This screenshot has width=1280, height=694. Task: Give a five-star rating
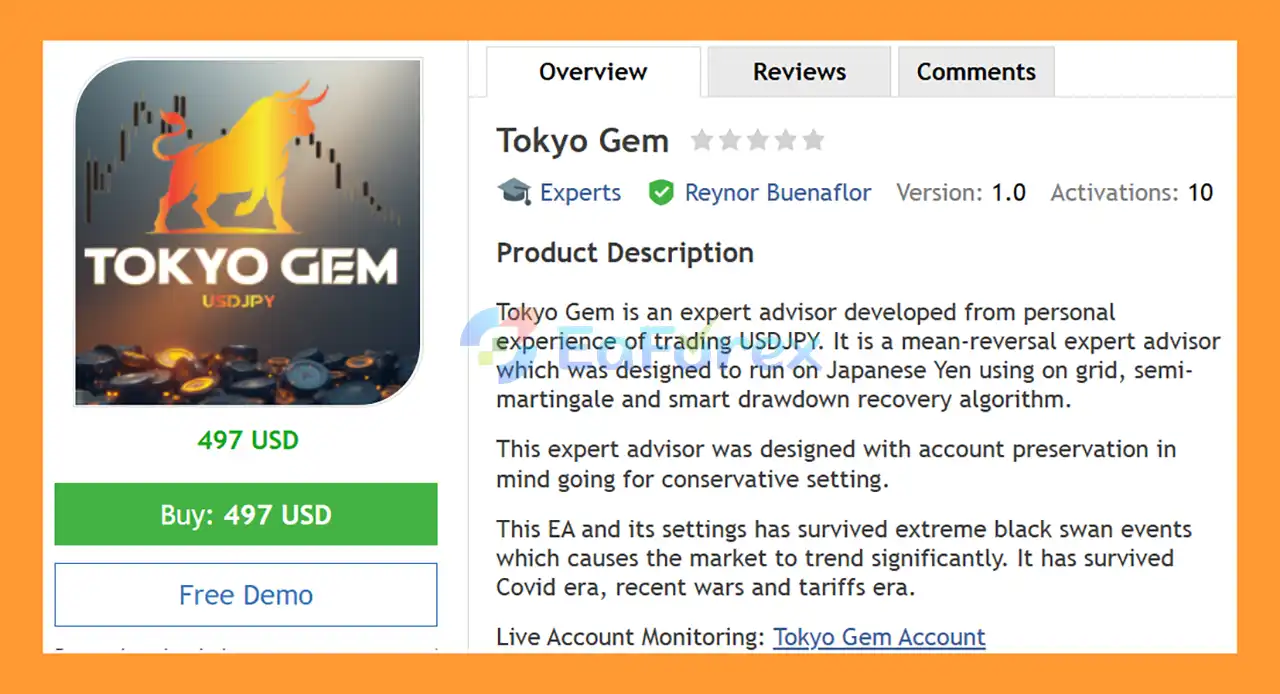814,141
